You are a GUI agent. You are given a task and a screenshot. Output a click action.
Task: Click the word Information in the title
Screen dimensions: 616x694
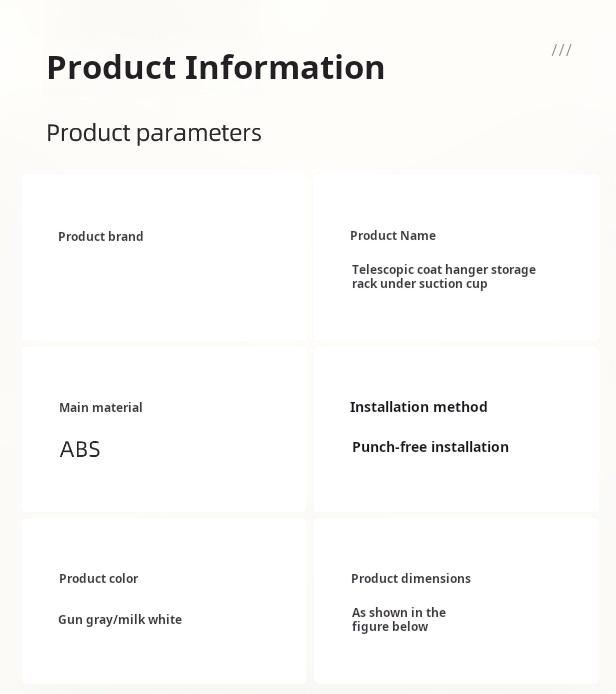click(x=285, y=68)
